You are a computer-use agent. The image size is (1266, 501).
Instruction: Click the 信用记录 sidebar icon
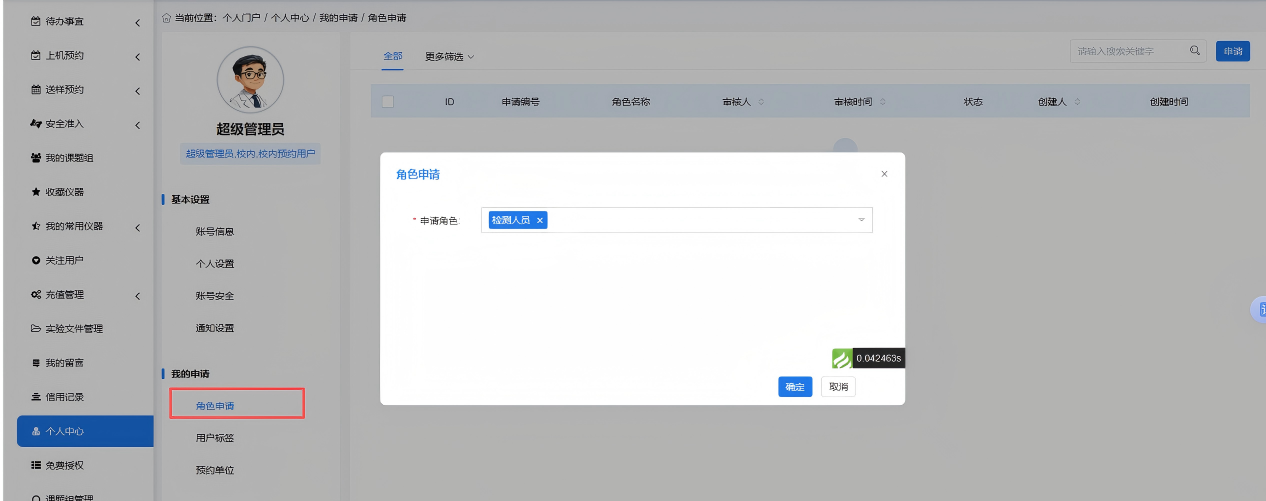[36, 397]
